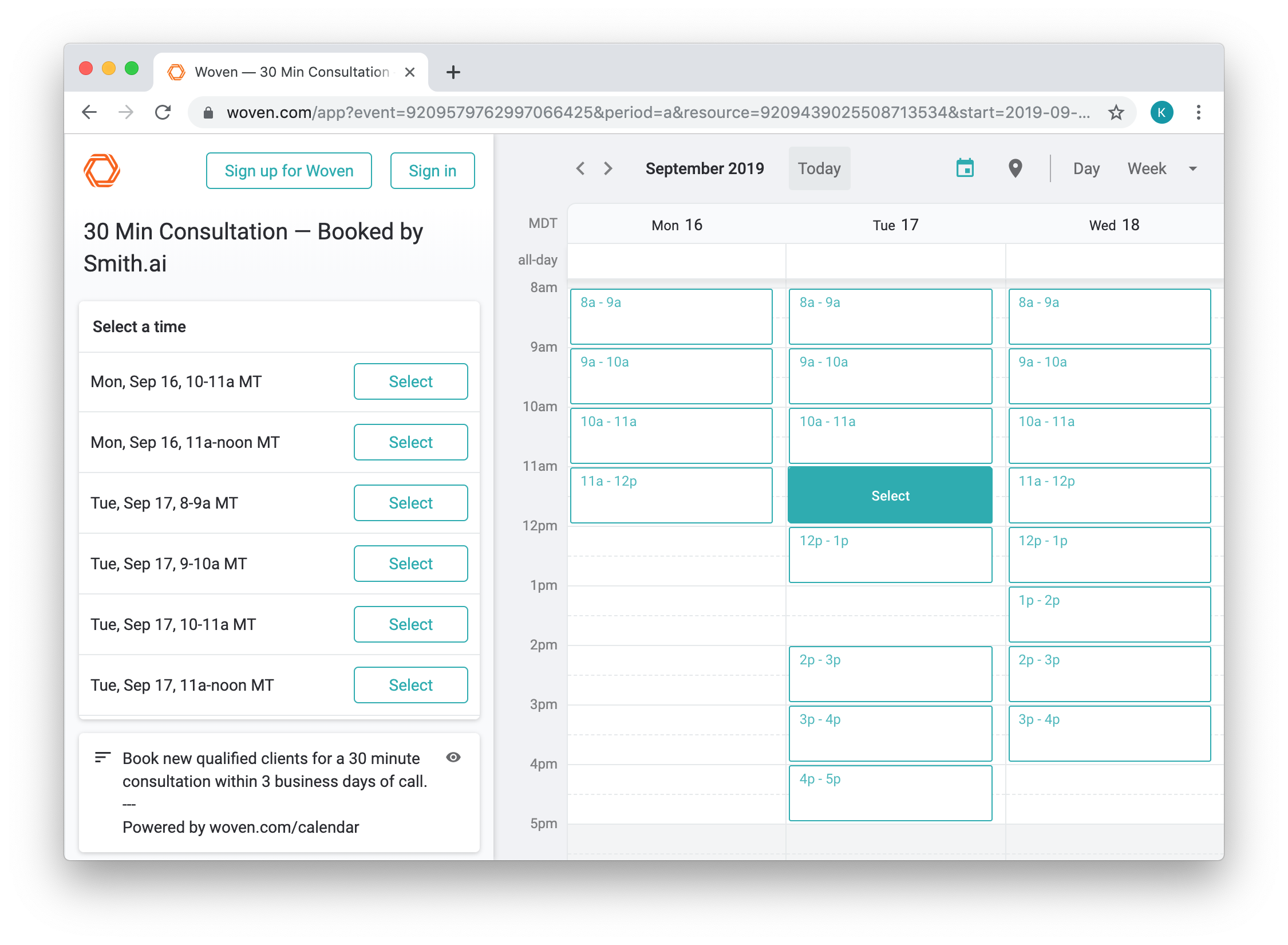The height and width of the screenshot is (945, 1288).
Task: Switch to Week view
Action: pyautogui.click(x=1147, y=169)
